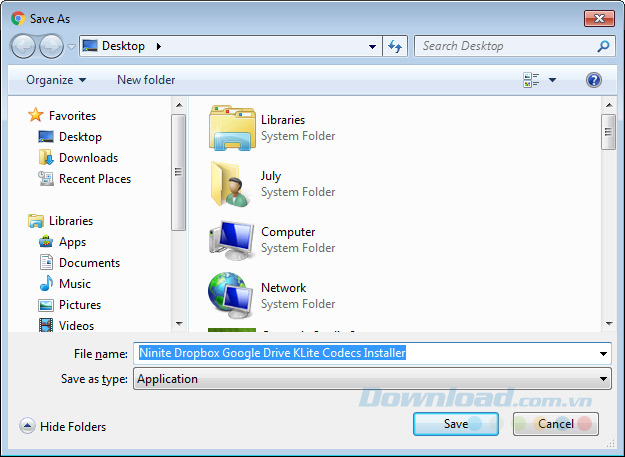Click navigation pane scroll down arrow

tap(179, 324)
